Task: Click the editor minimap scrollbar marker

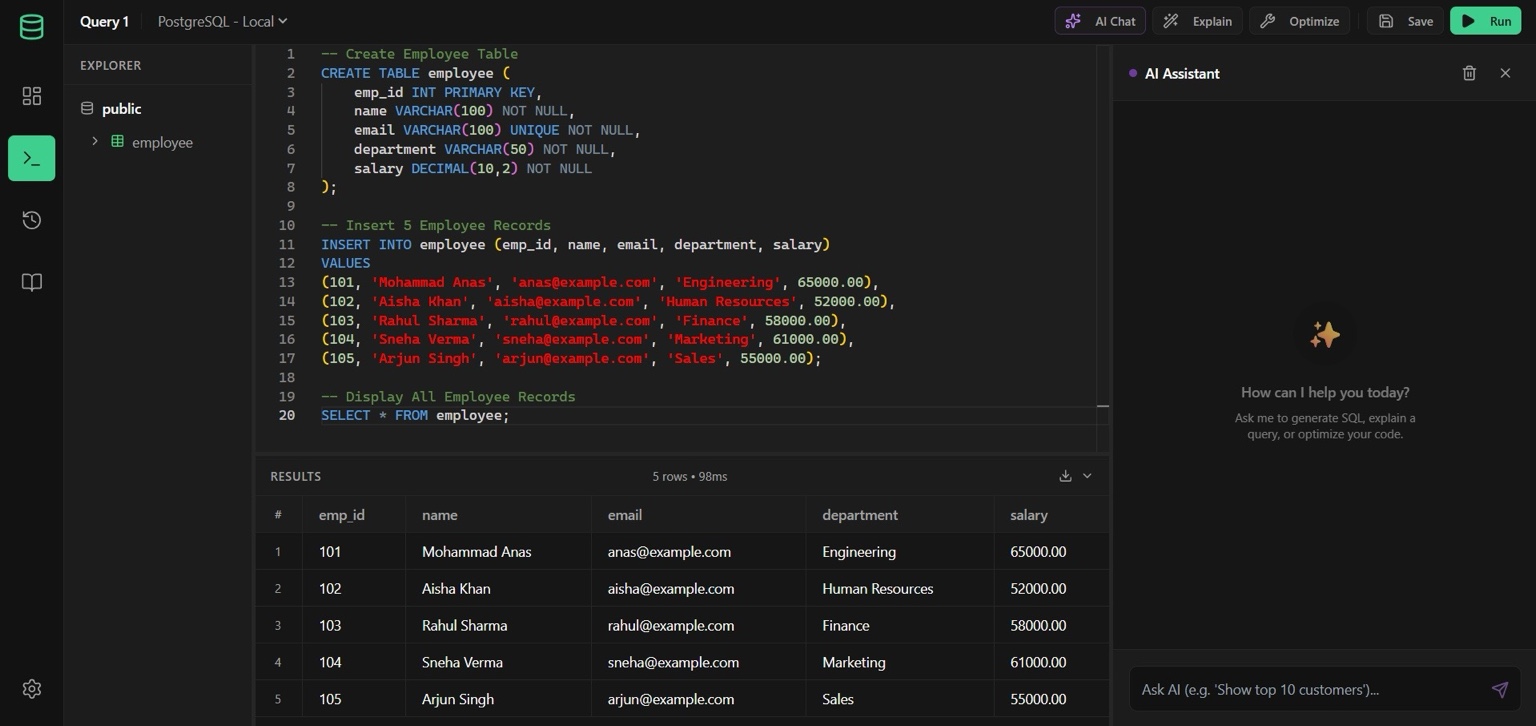Action: click(x=1103, y=406)
